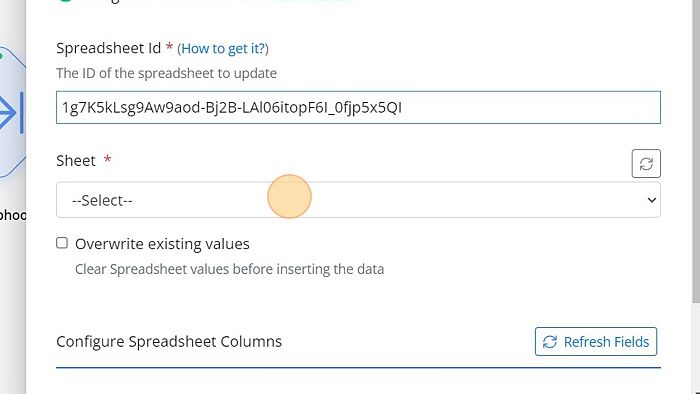Click the dropdown chevron in the Sheet selector
This screenshot has height=394, width=700.
[651, 200]
